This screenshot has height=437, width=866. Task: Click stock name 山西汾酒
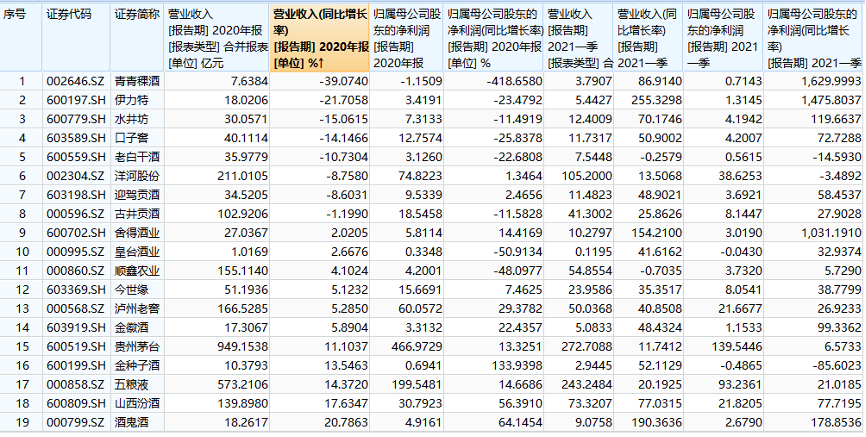[137, 404]
